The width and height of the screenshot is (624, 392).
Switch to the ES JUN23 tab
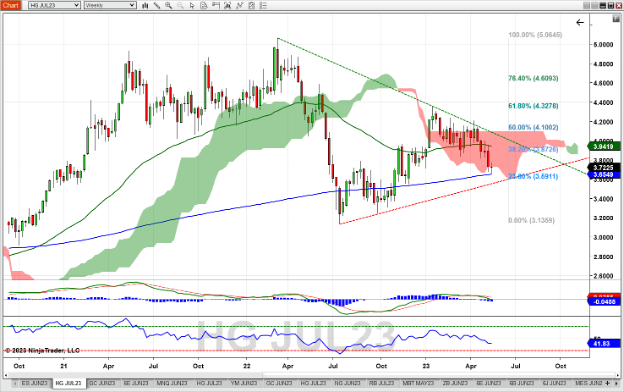click(x=34, y=383)
